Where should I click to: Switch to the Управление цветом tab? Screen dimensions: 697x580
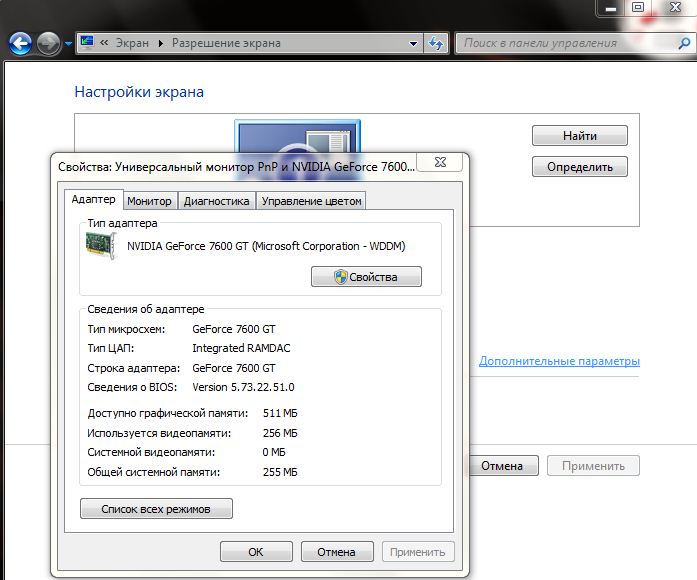[311, 201]
